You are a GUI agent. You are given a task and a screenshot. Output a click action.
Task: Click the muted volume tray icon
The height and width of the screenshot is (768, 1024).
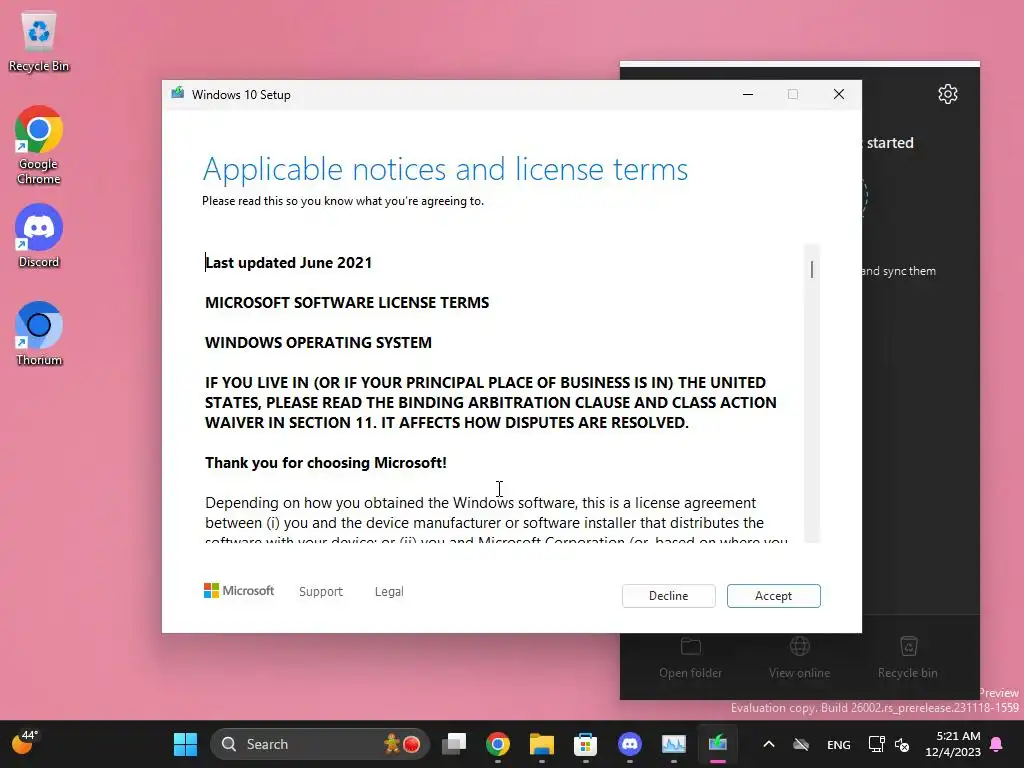click(x=903, y=744)
